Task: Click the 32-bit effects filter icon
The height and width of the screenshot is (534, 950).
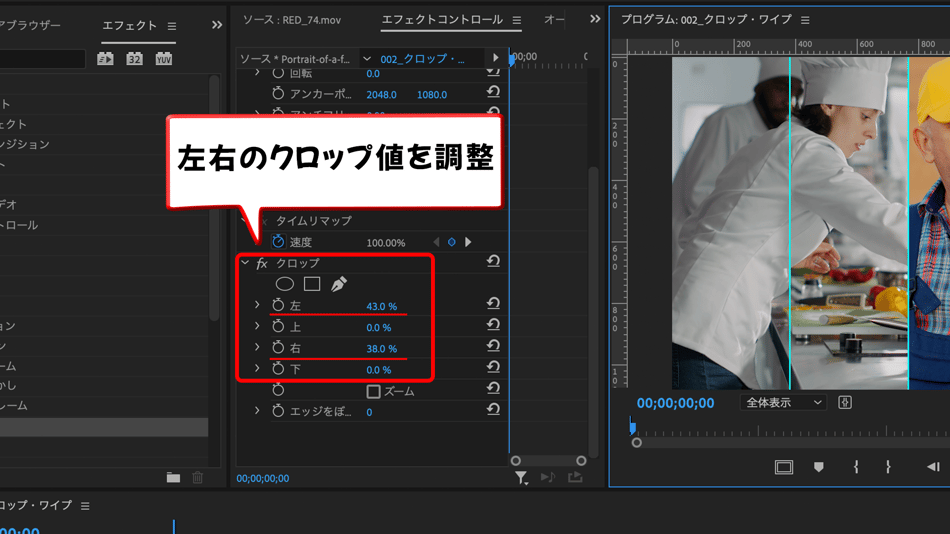Action: (134, 59)
